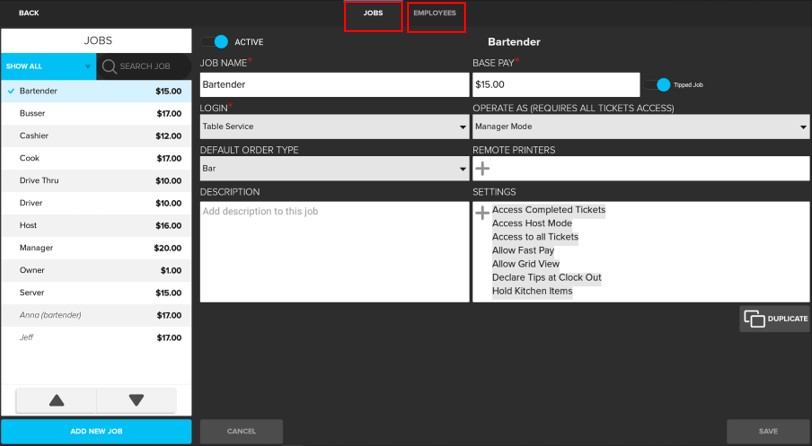Move job up with the up arrow

point(57,400)
